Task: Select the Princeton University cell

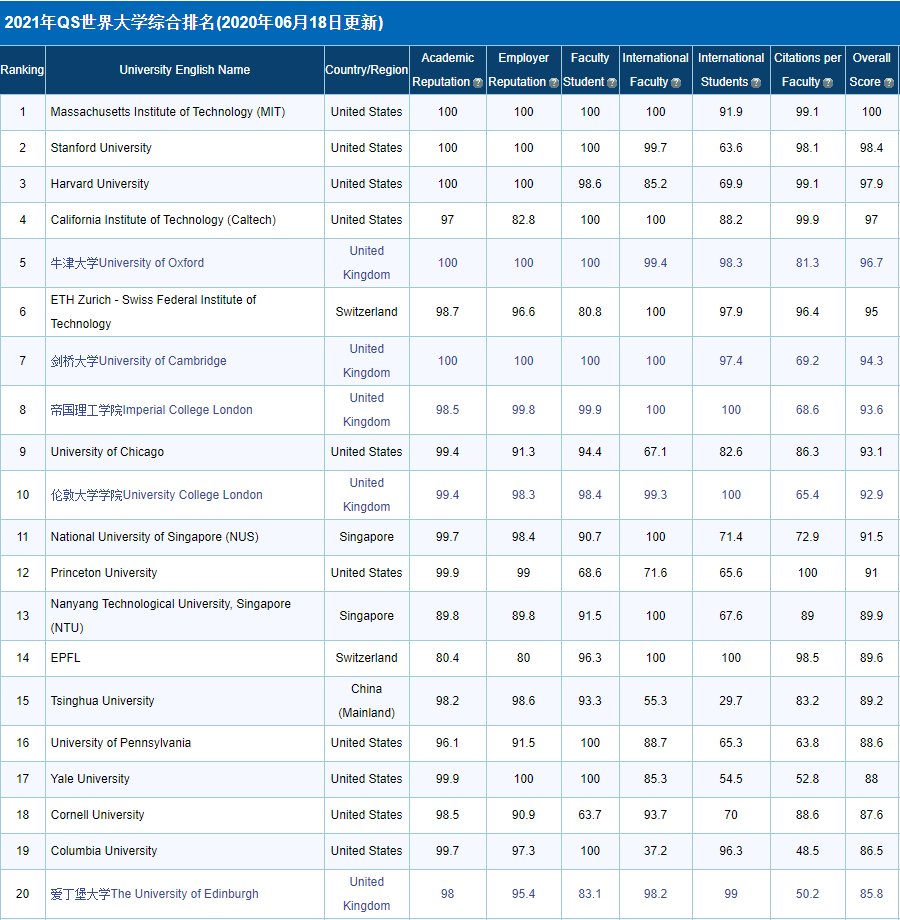Action: click(x=185, y=573)
